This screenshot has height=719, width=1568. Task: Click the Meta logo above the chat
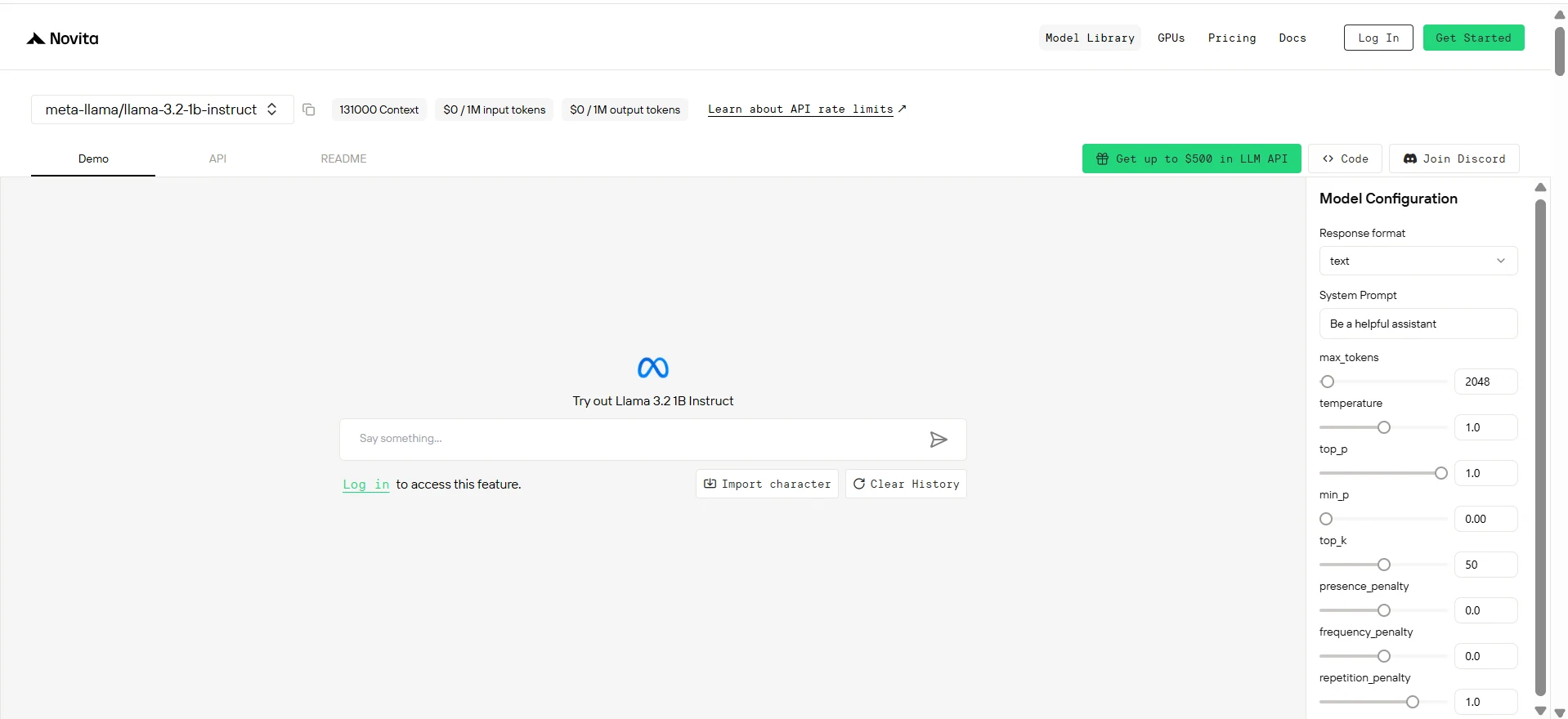pos(653,368)
